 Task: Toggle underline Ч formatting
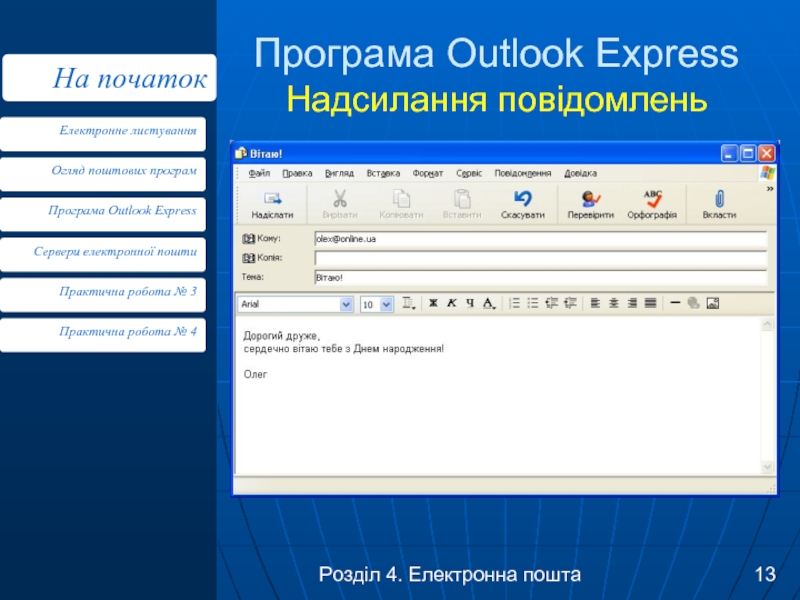(x=470, y=304)
